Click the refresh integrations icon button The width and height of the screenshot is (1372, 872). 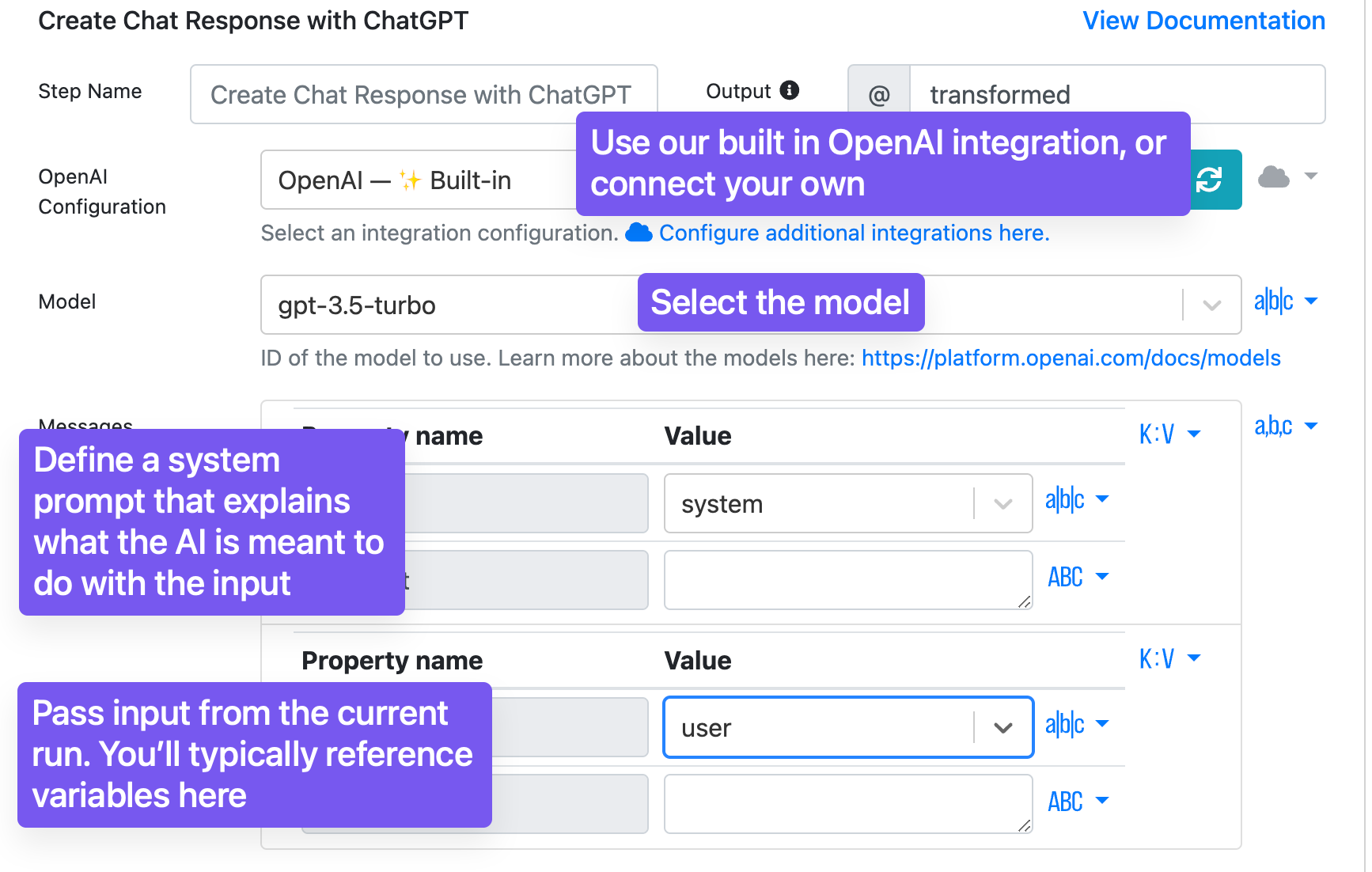point(1211,180)
